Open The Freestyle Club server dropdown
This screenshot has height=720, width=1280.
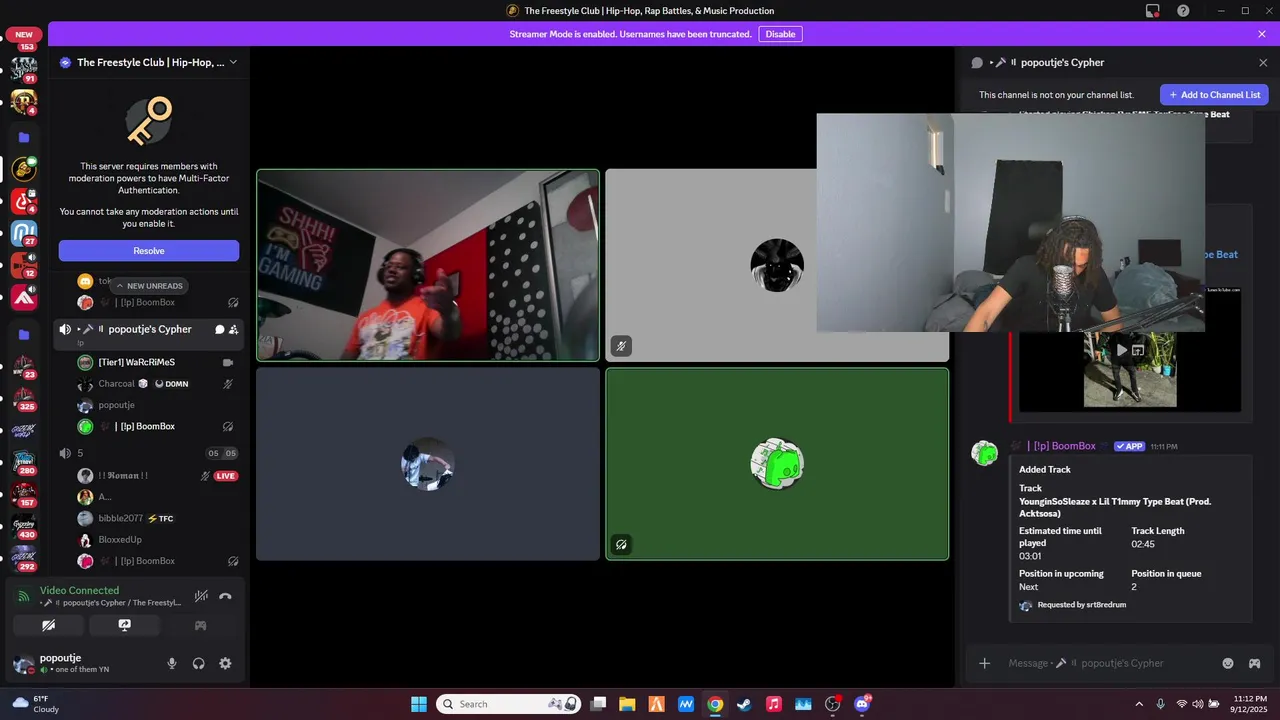[x=148, y=62]
